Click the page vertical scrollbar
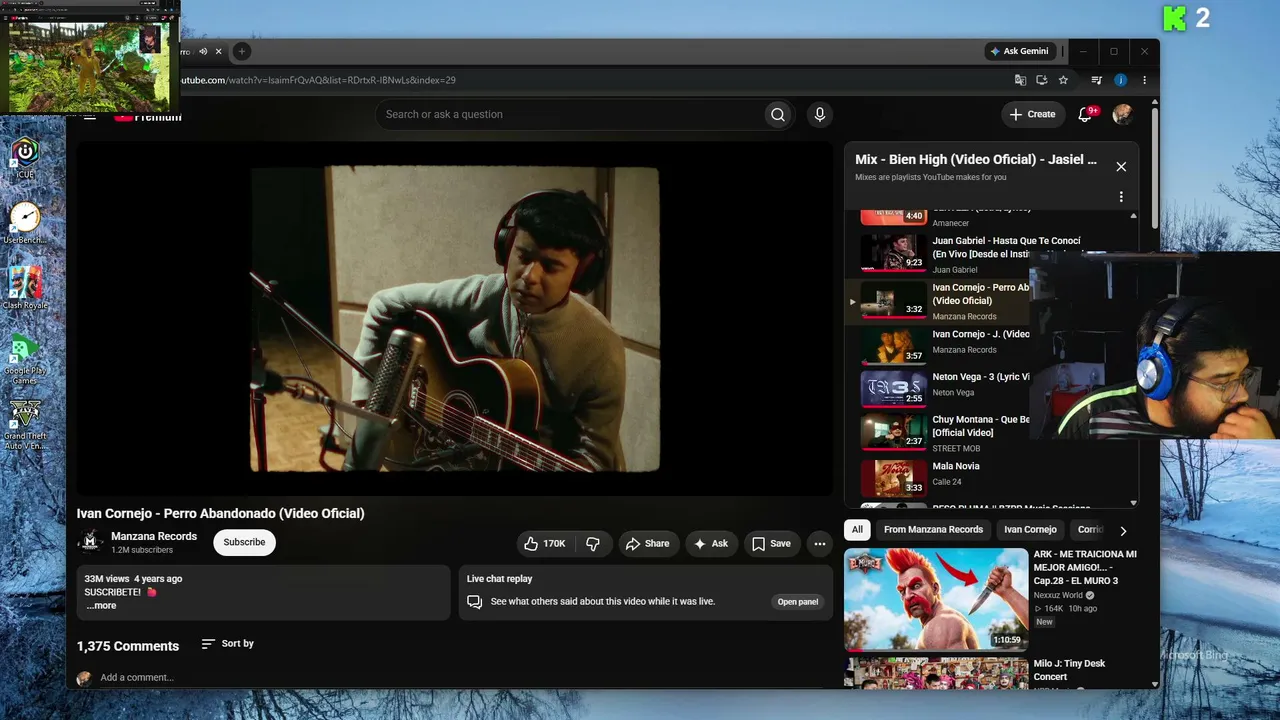The height and width of the screenshot is (720, 1280). point(1154,166)
